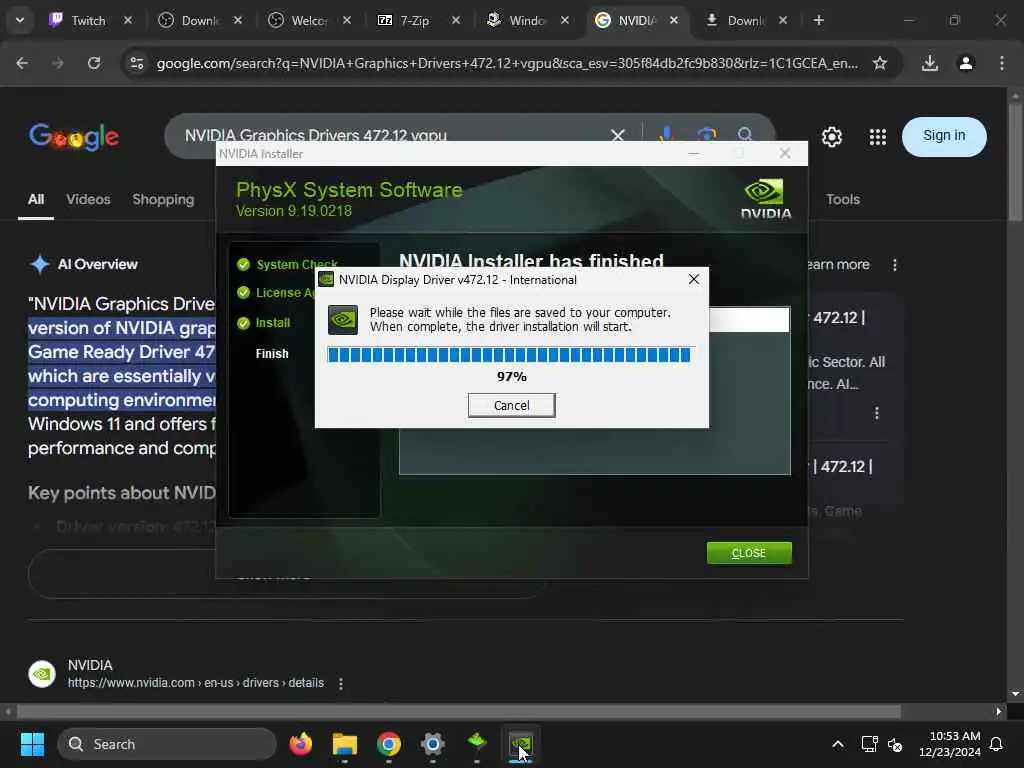
Task: Click the License Agreement step checkmark
Action: (x=244, y=293)
